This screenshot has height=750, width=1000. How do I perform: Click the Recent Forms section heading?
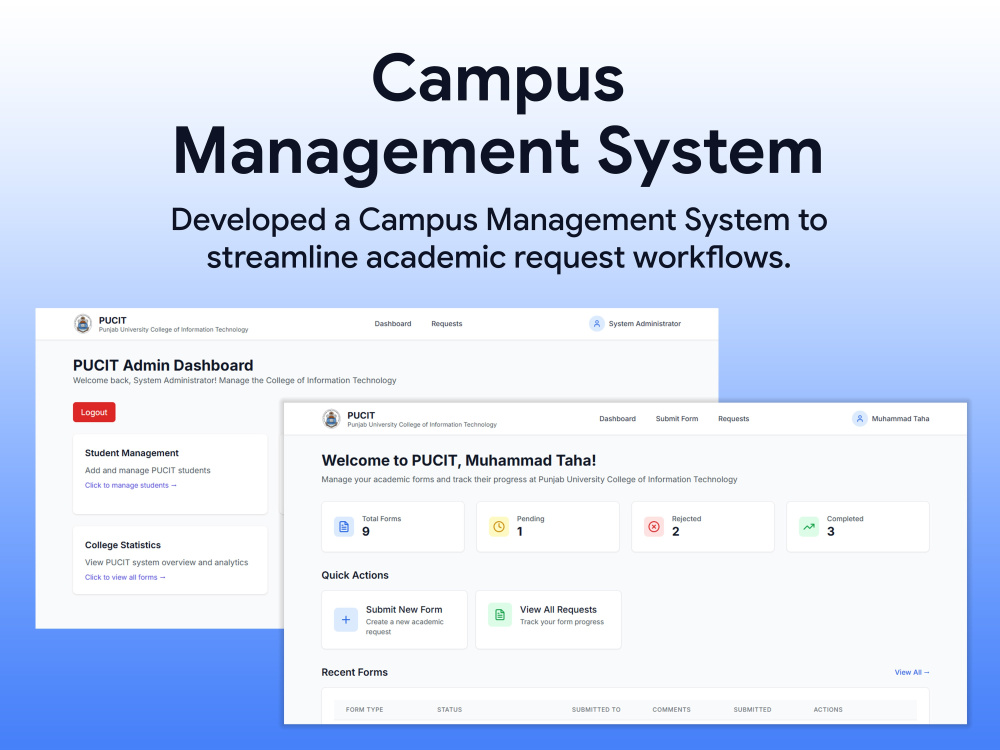(x=355, y=672)
